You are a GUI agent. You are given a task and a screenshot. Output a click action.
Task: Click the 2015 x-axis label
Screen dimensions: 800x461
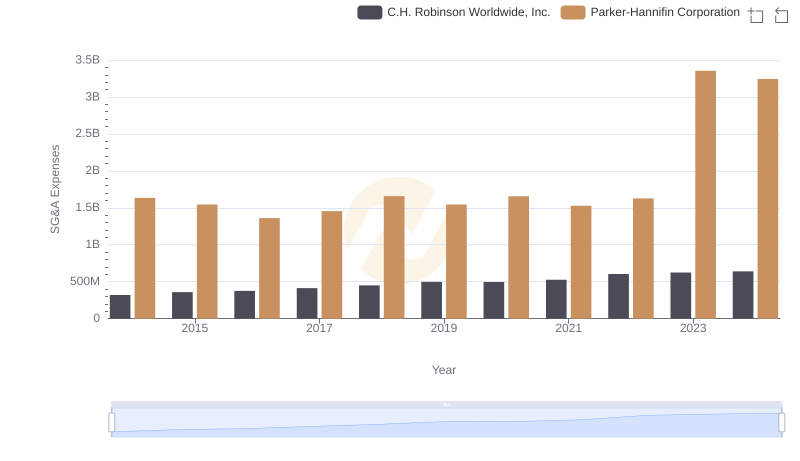pyautogui.click(x=194, y=328)
